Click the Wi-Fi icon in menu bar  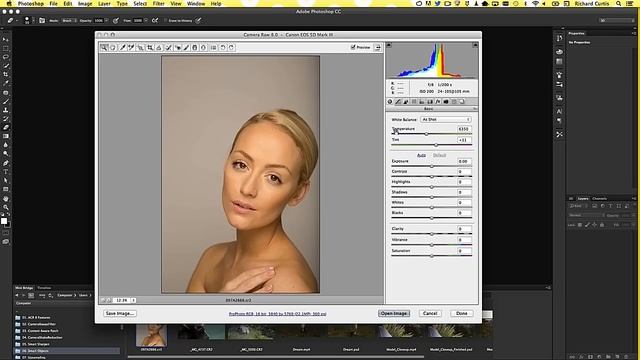(x=535, y=4)
